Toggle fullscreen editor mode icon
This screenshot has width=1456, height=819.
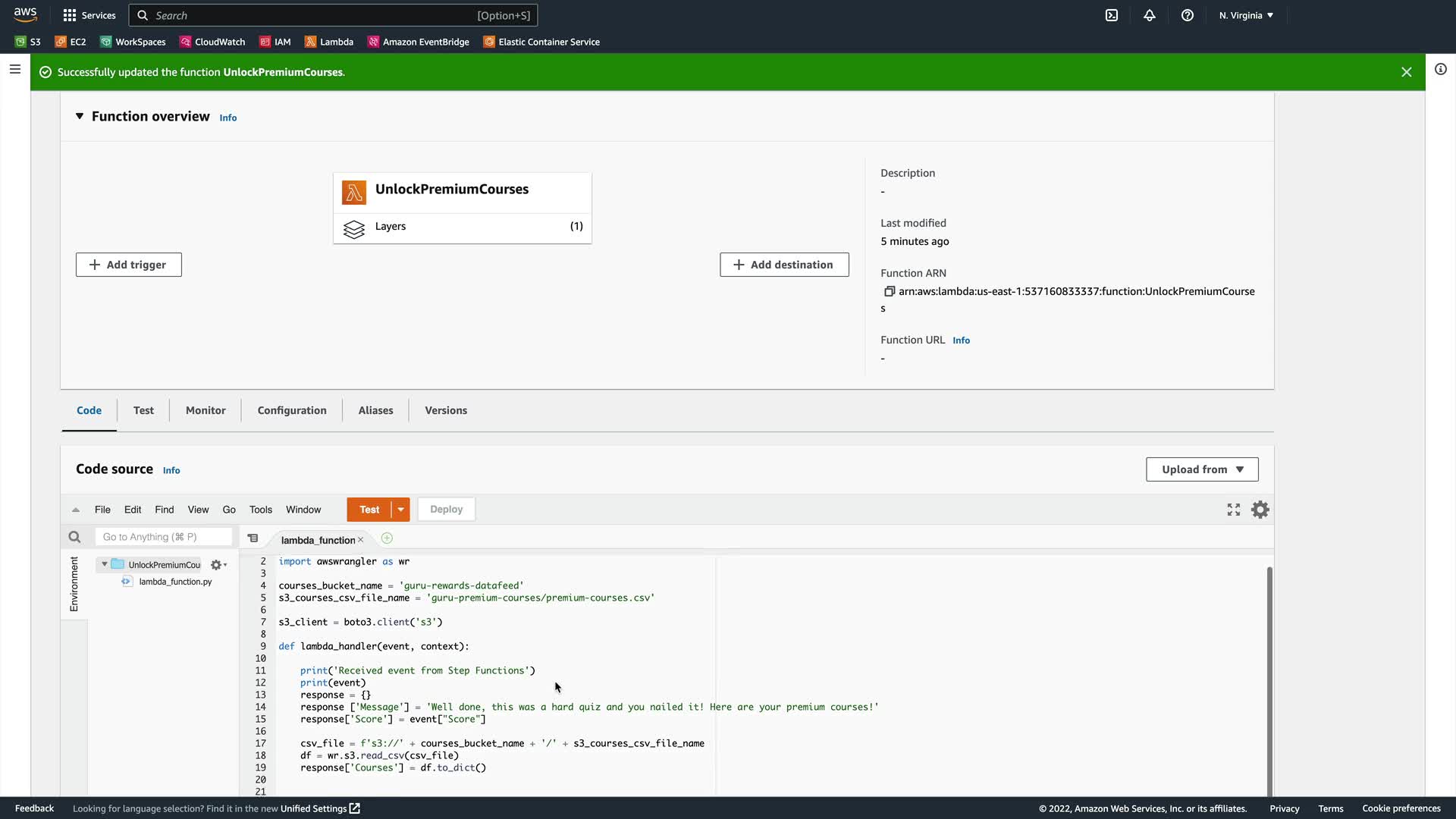(x=1234, y=510)
